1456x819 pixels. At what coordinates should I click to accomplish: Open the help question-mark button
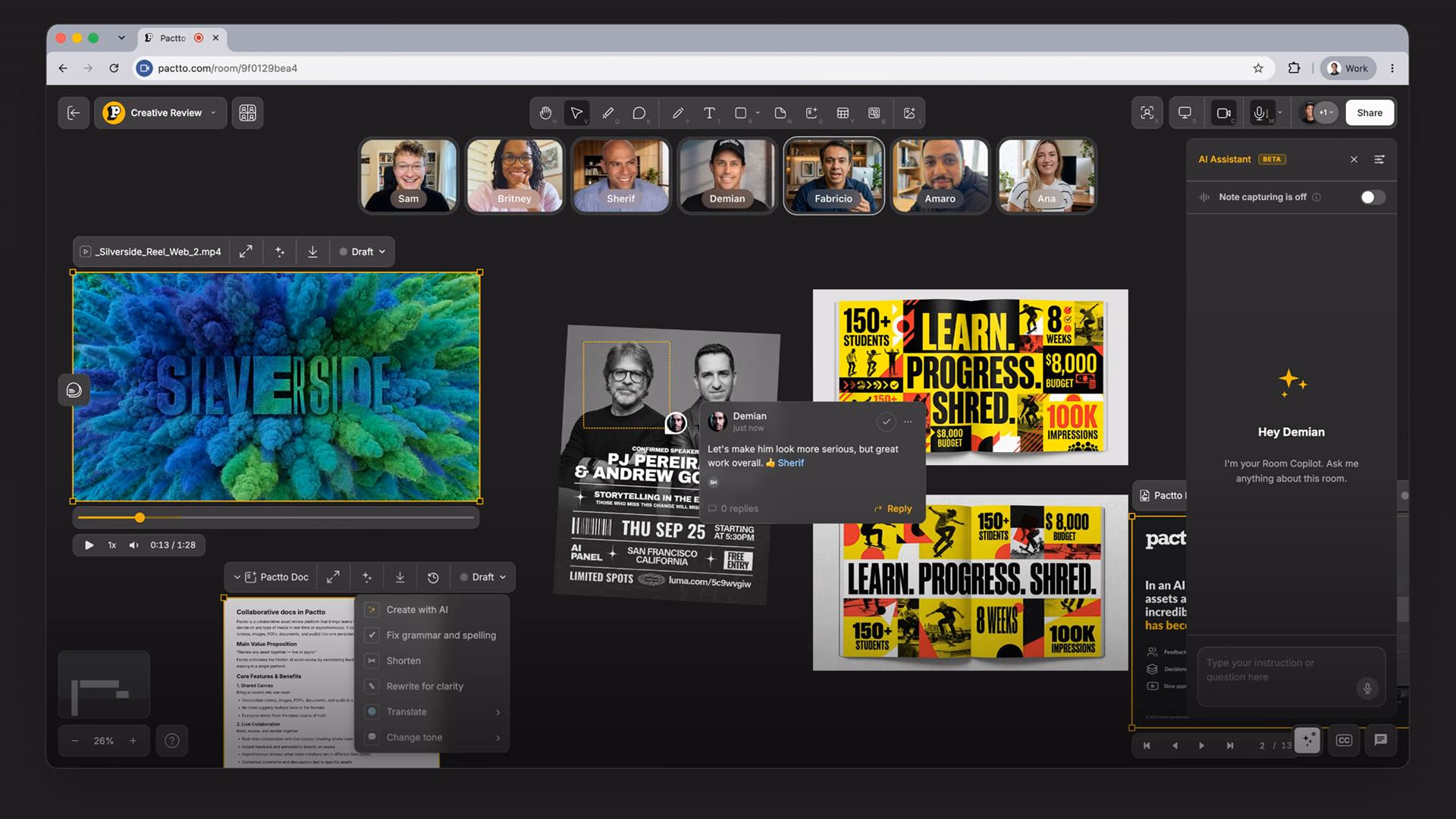(172, 741)
